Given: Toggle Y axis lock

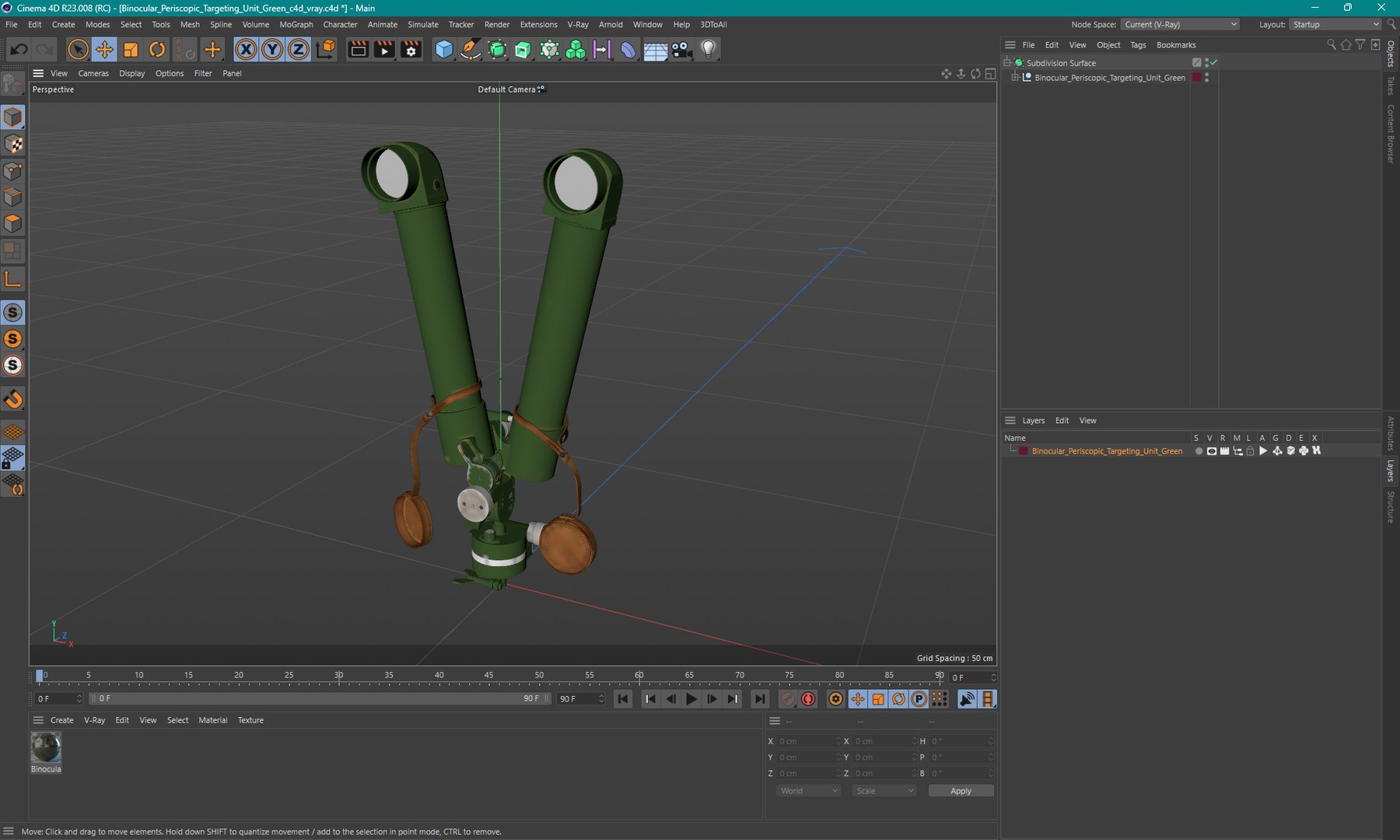Looking at the screenshot, I should click(272, 50).
